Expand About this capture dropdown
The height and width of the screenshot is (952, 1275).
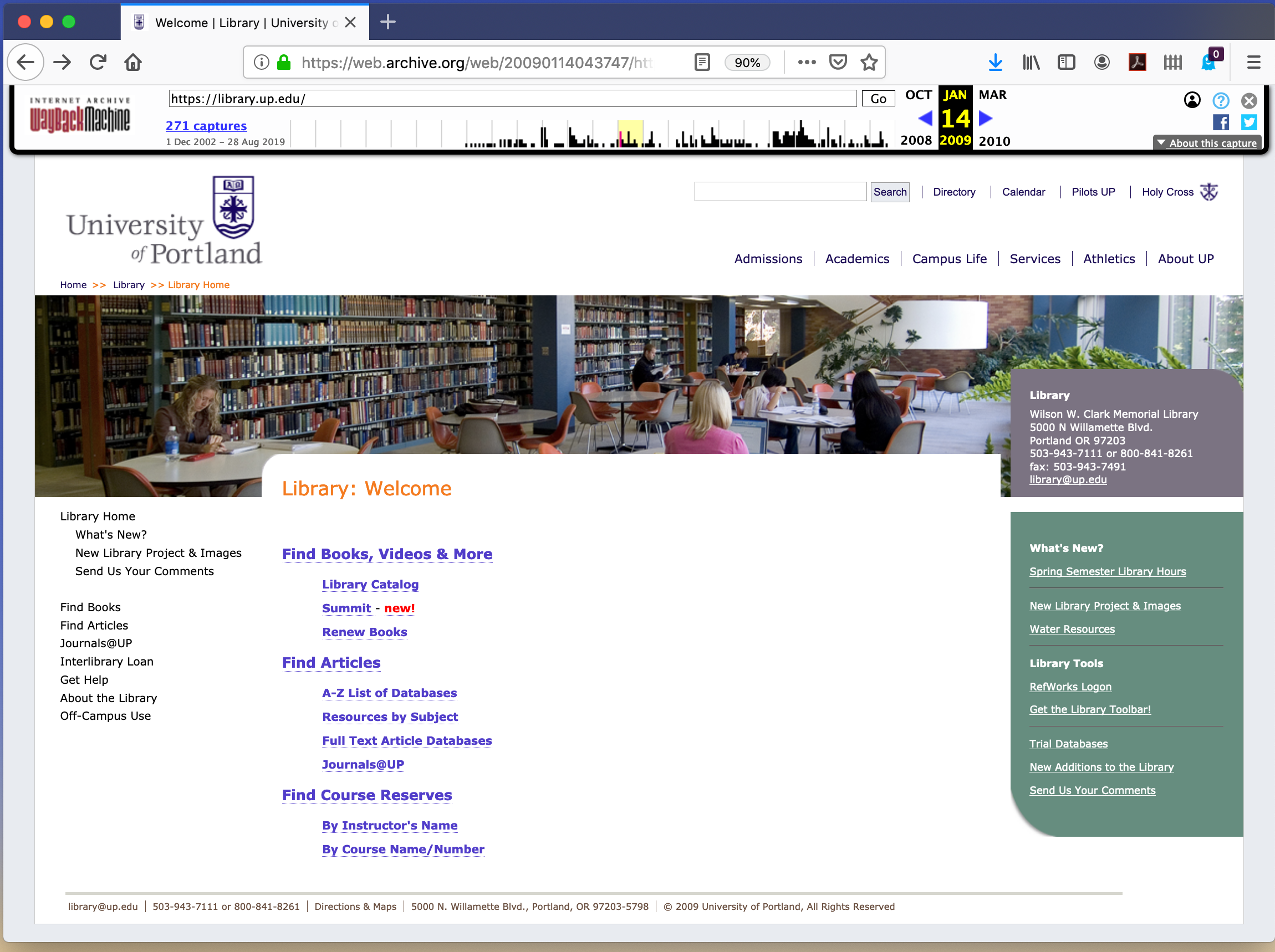1207,143
